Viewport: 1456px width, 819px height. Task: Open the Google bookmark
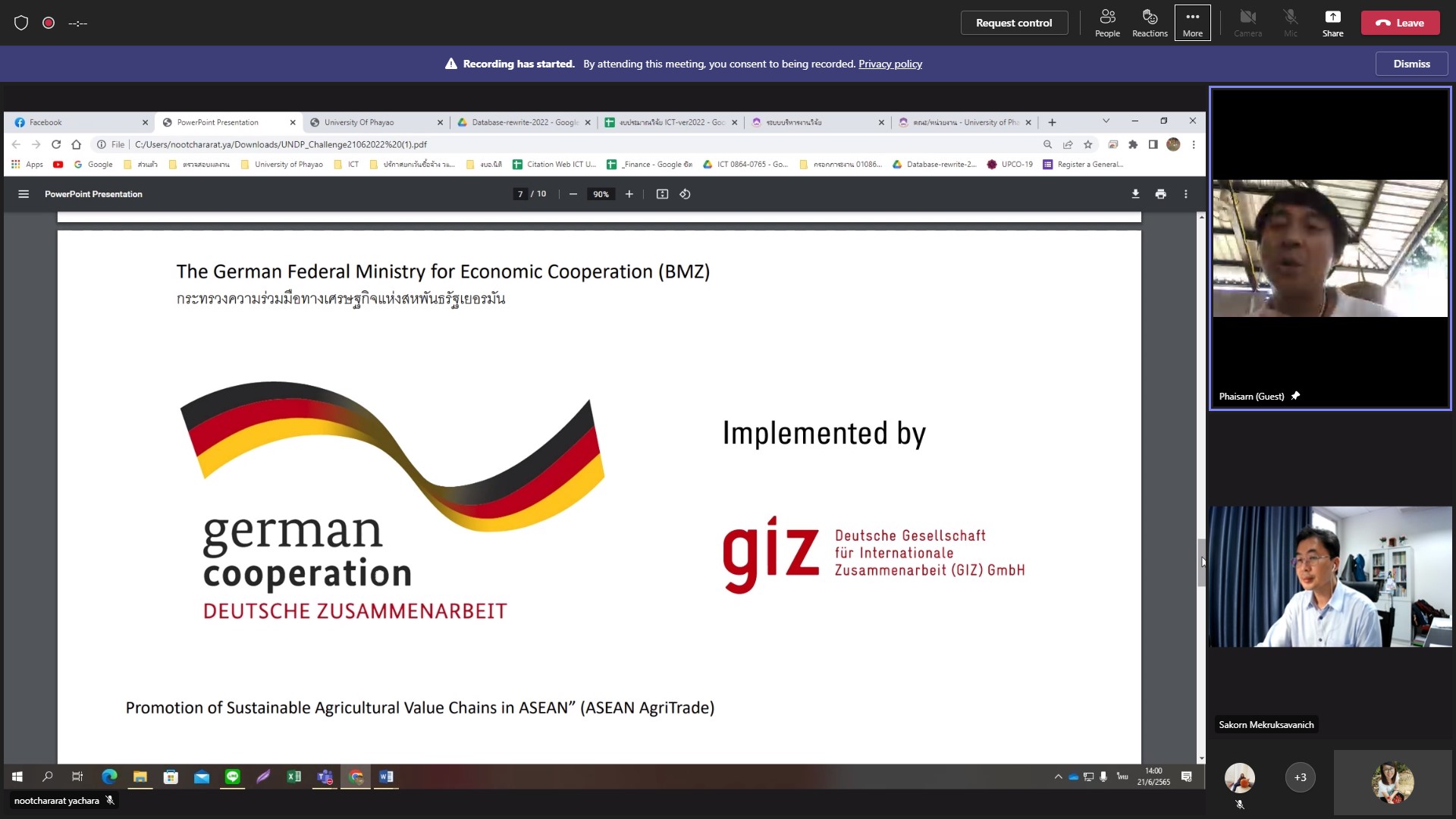click(93, 164)
